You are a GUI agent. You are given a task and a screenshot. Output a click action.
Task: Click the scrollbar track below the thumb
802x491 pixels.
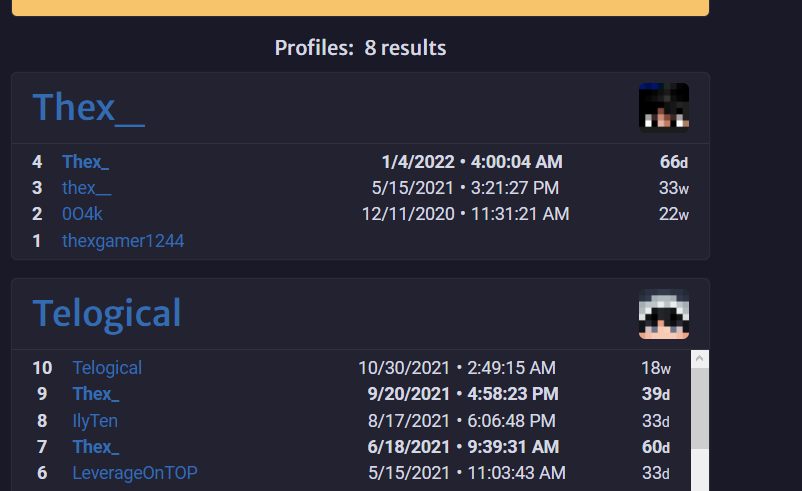click(700, 471)
